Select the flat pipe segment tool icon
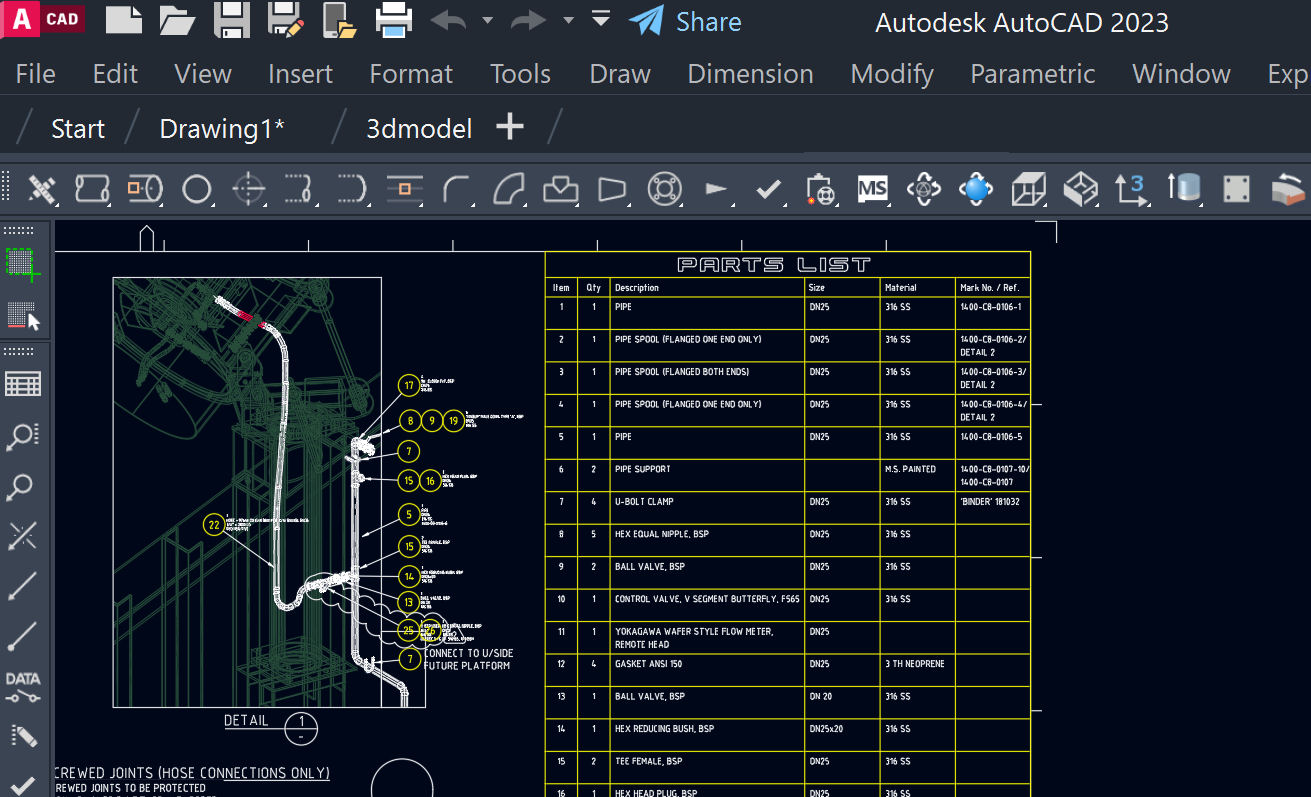 click(x=92, y=188)
